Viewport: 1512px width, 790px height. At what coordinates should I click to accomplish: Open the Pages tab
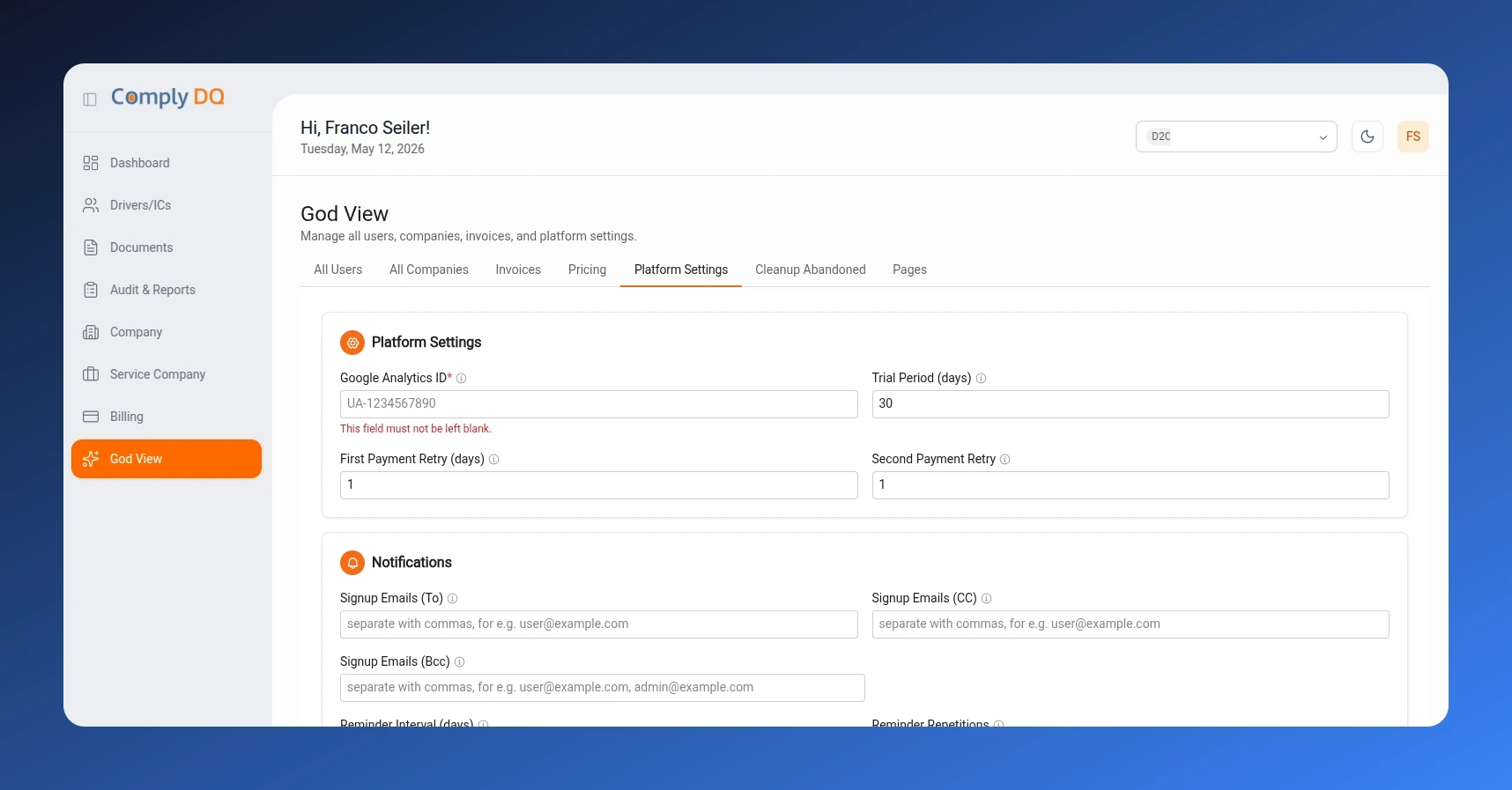coord(909,269)
